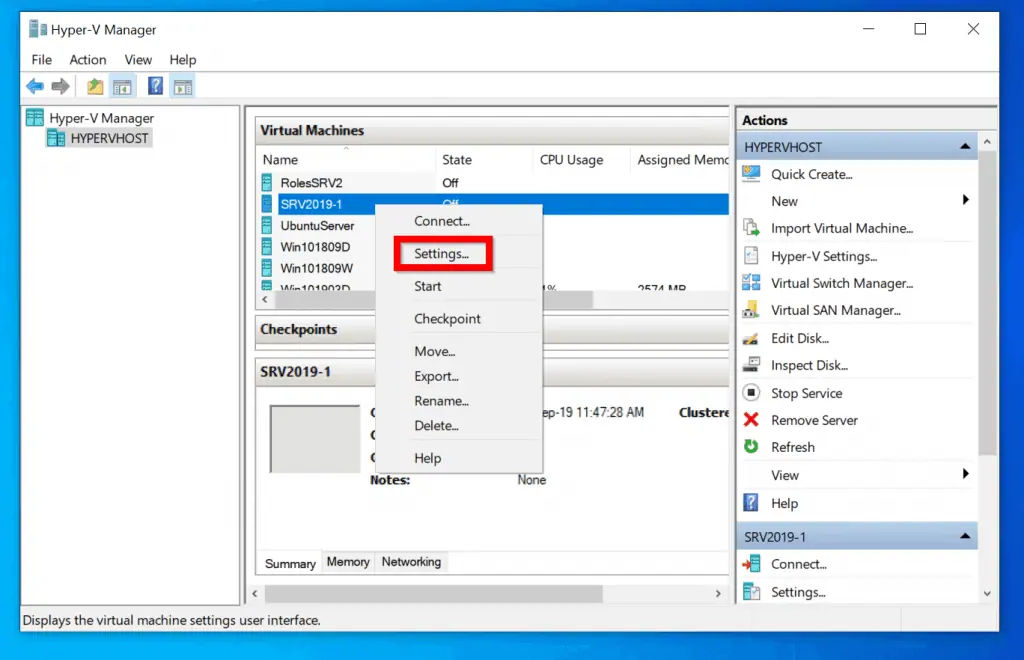Select the UbuntuServer virtual machine row
This screenshot has height=660, width=1024.
(x=317, y=226)
